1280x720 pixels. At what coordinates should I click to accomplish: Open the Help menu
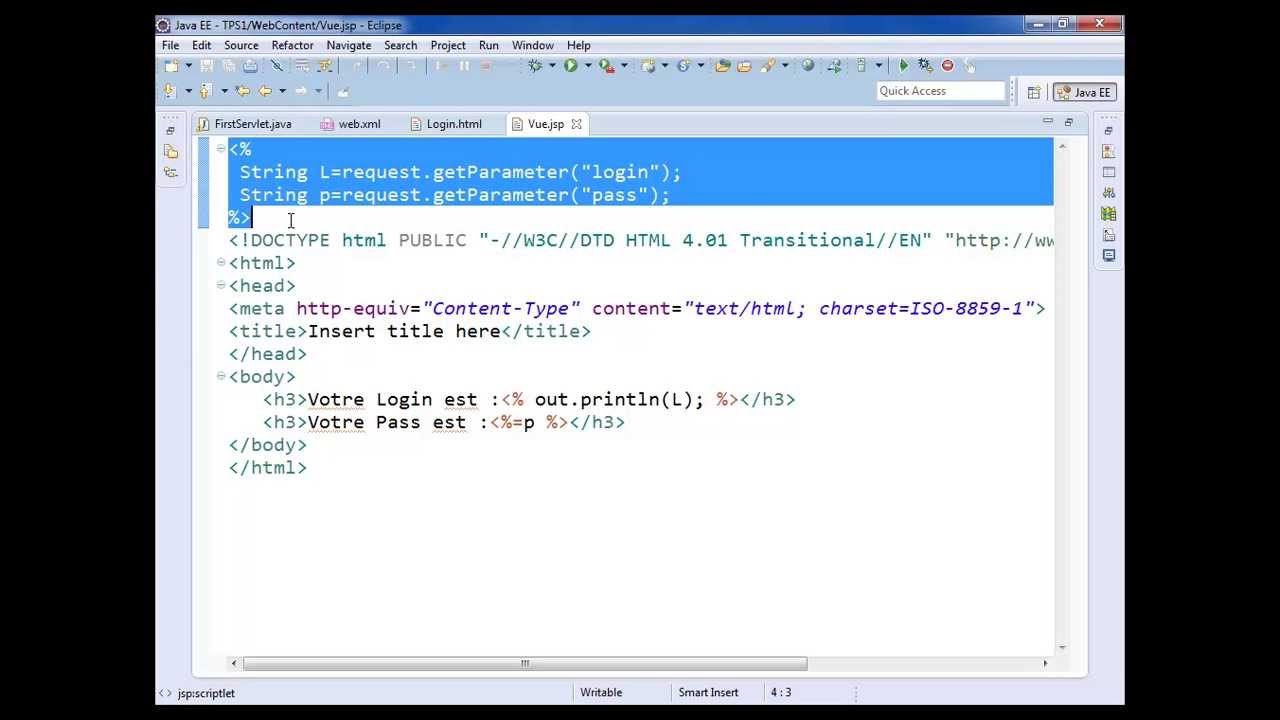(x=578, y=45)
